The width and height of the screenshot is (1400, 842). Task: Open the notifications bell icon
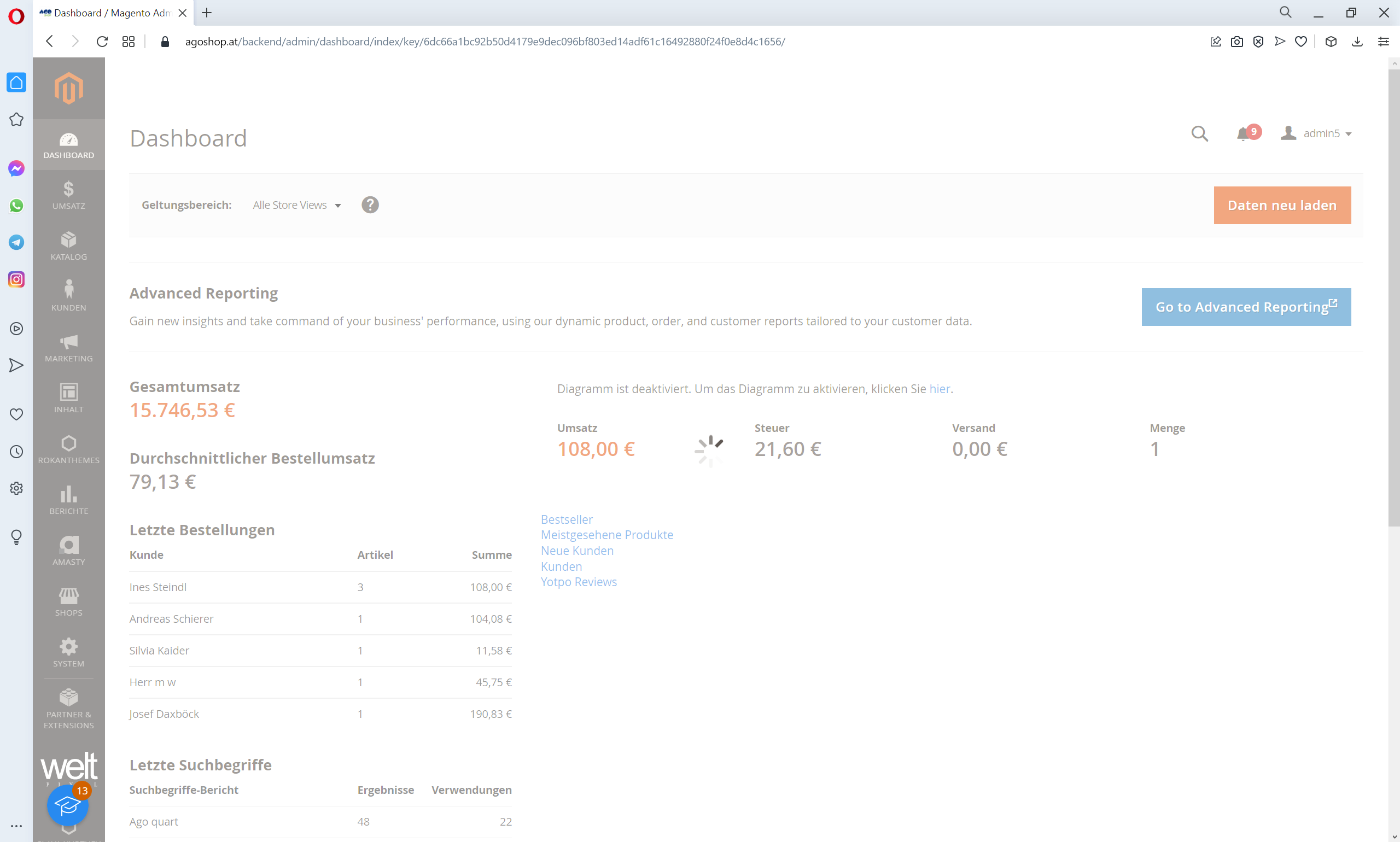[x=1244, y=134]
